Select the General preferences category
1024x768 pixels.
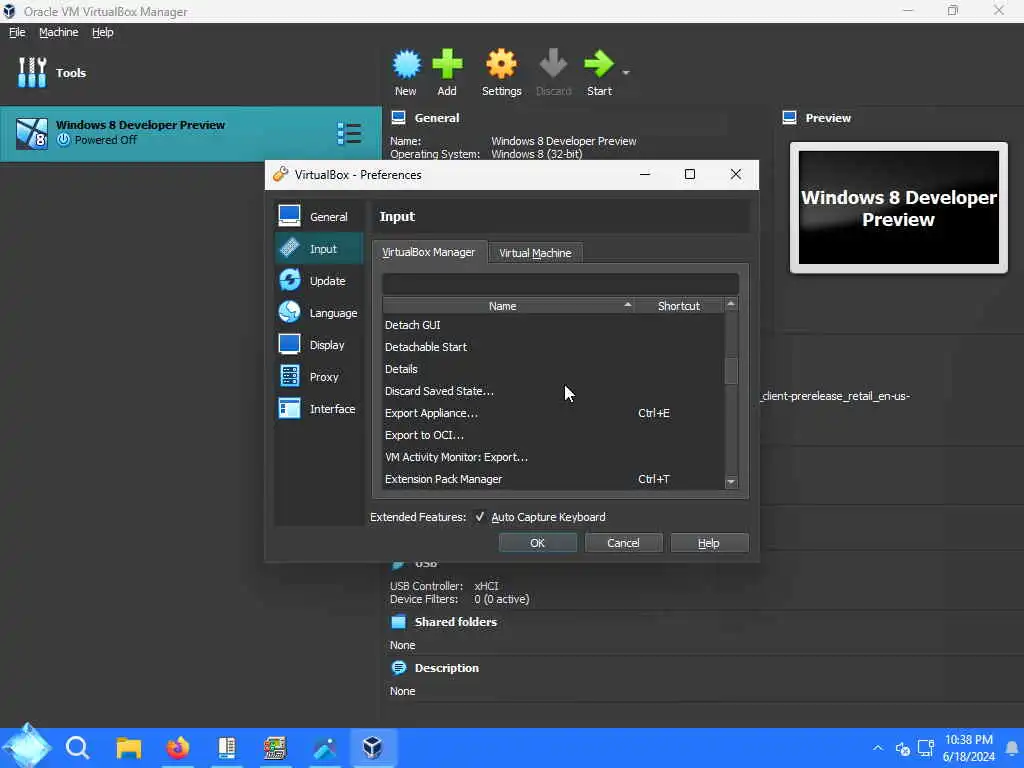pos(319,216)
